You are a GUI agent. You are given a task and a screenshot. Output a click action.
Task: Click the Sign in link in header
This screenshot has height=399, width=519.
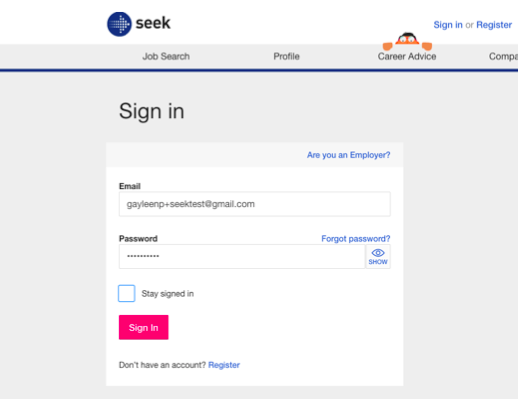[x=448, y=25]
